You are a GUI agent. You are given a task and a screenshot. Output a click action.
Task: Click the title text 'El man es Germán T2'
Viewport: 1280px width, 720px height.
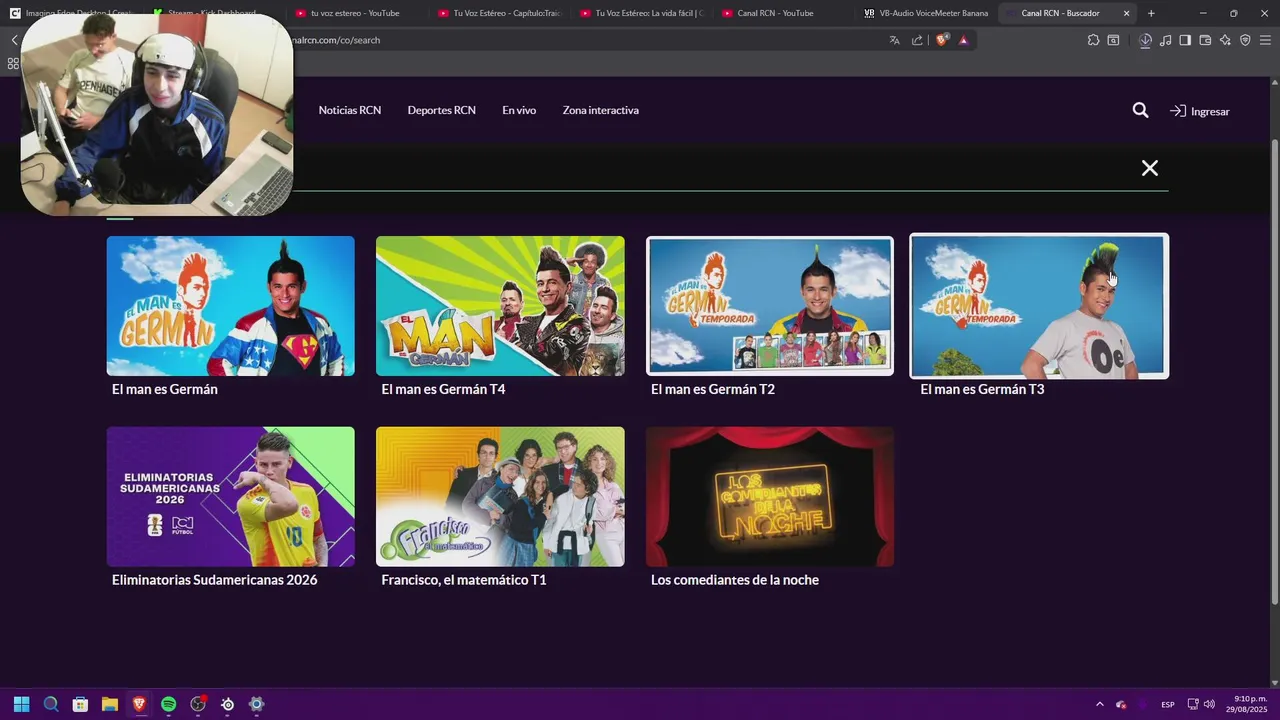pos(713,389)
